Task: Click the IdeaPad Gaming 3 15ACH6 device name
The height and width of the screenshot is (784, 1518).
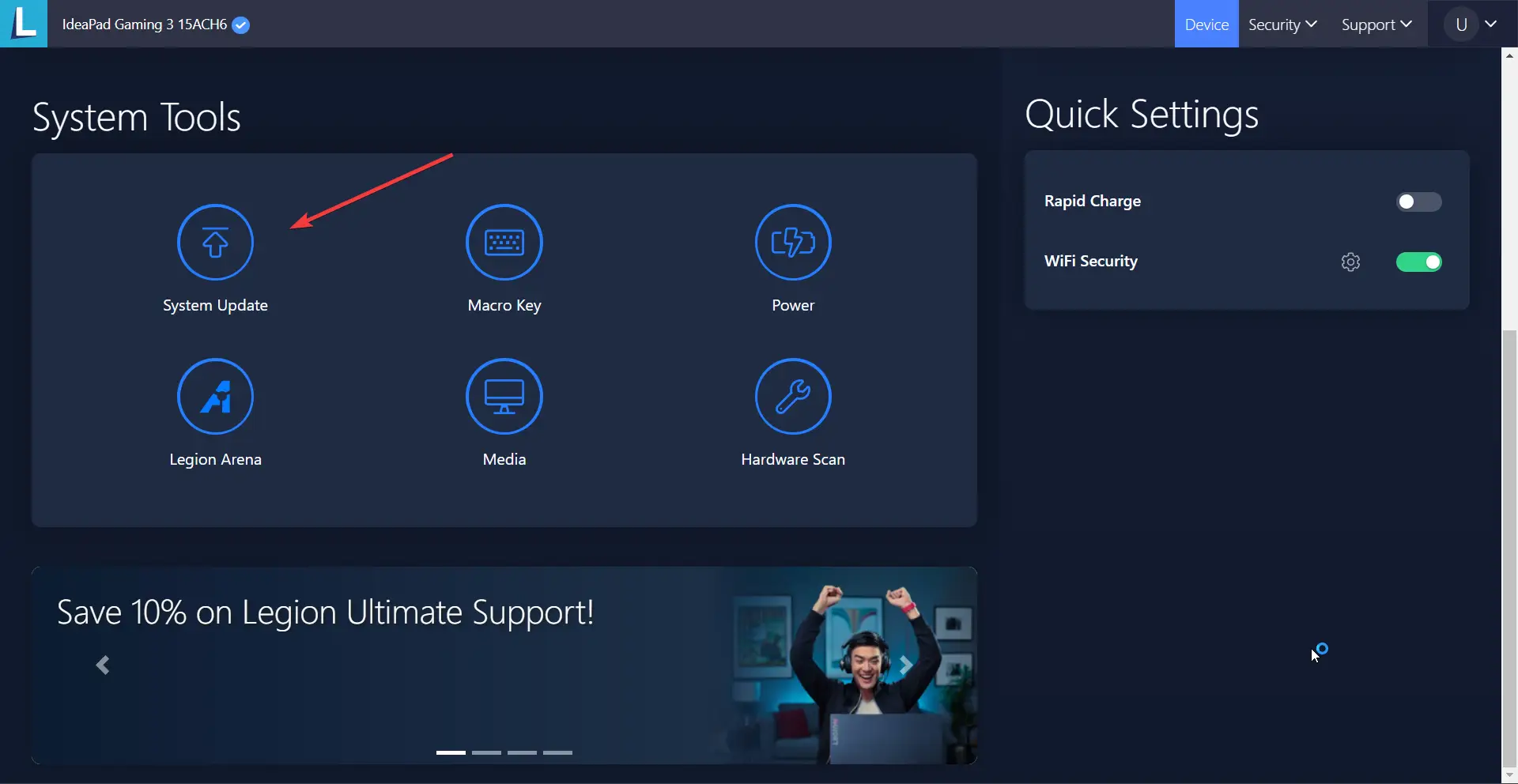Action: 145,24
